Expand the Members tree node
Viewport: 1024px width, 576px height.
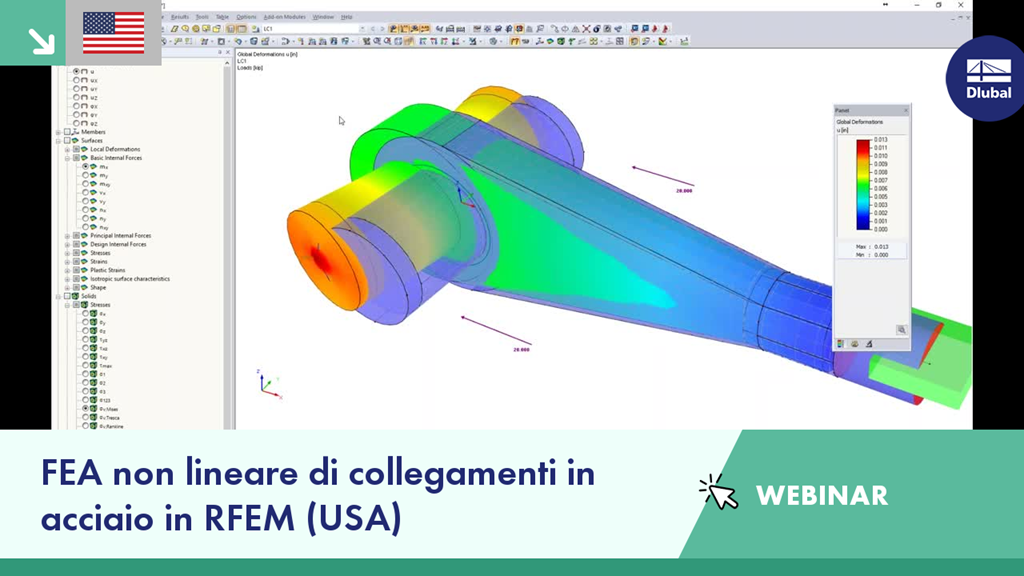59,132
